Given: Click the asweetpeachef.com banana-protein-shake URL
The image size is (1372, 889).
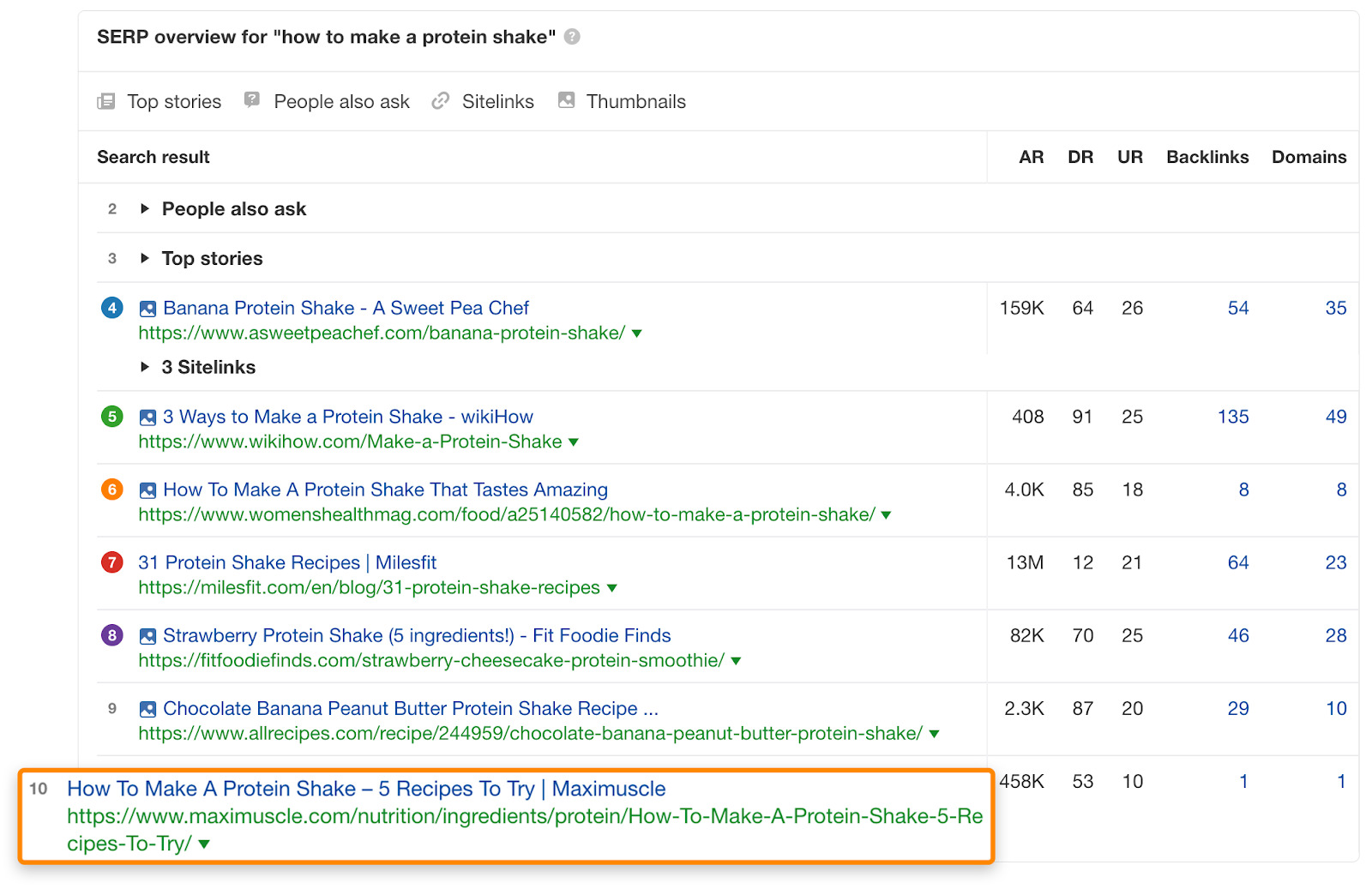Looking at the screenshot, I should 382,333.
